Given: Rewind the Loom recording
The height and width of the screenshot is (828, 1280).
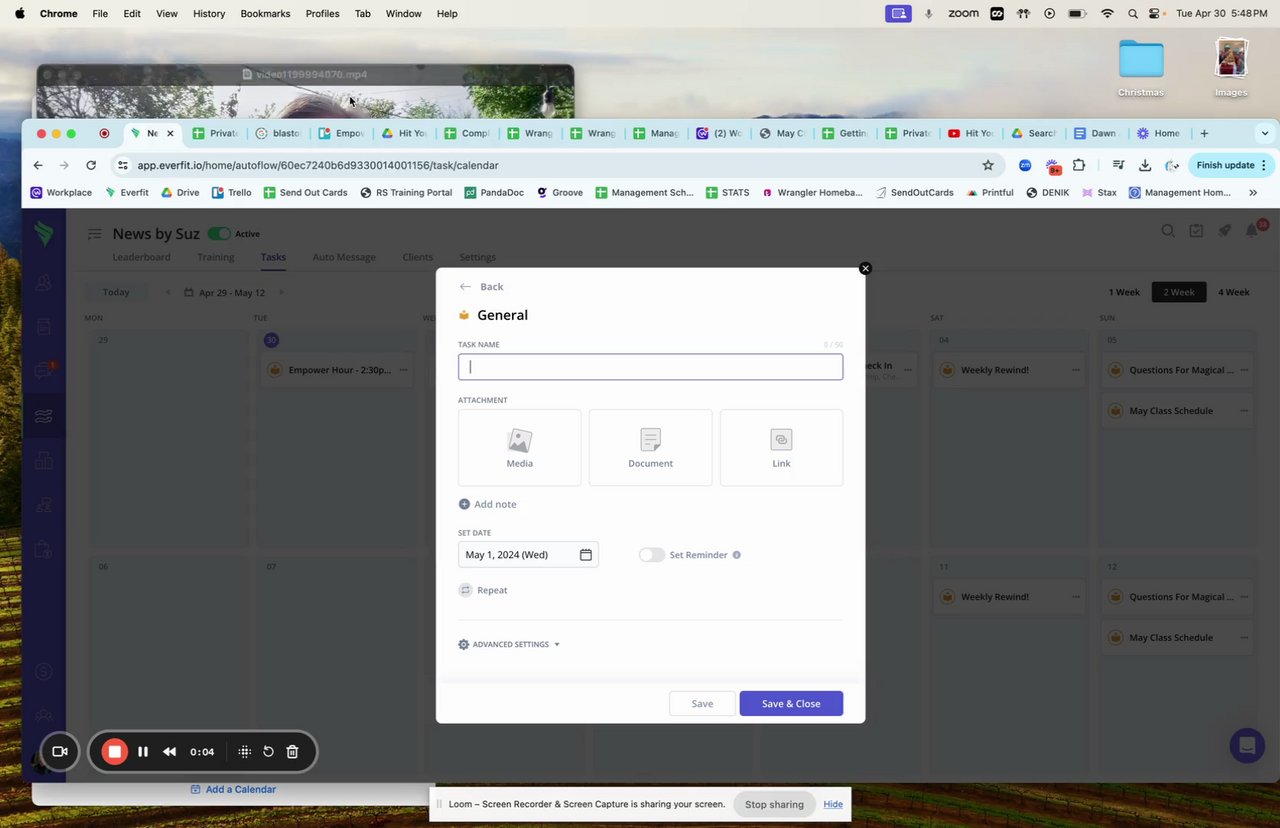Looking at the screenshot, I should (x=170, y=752).
